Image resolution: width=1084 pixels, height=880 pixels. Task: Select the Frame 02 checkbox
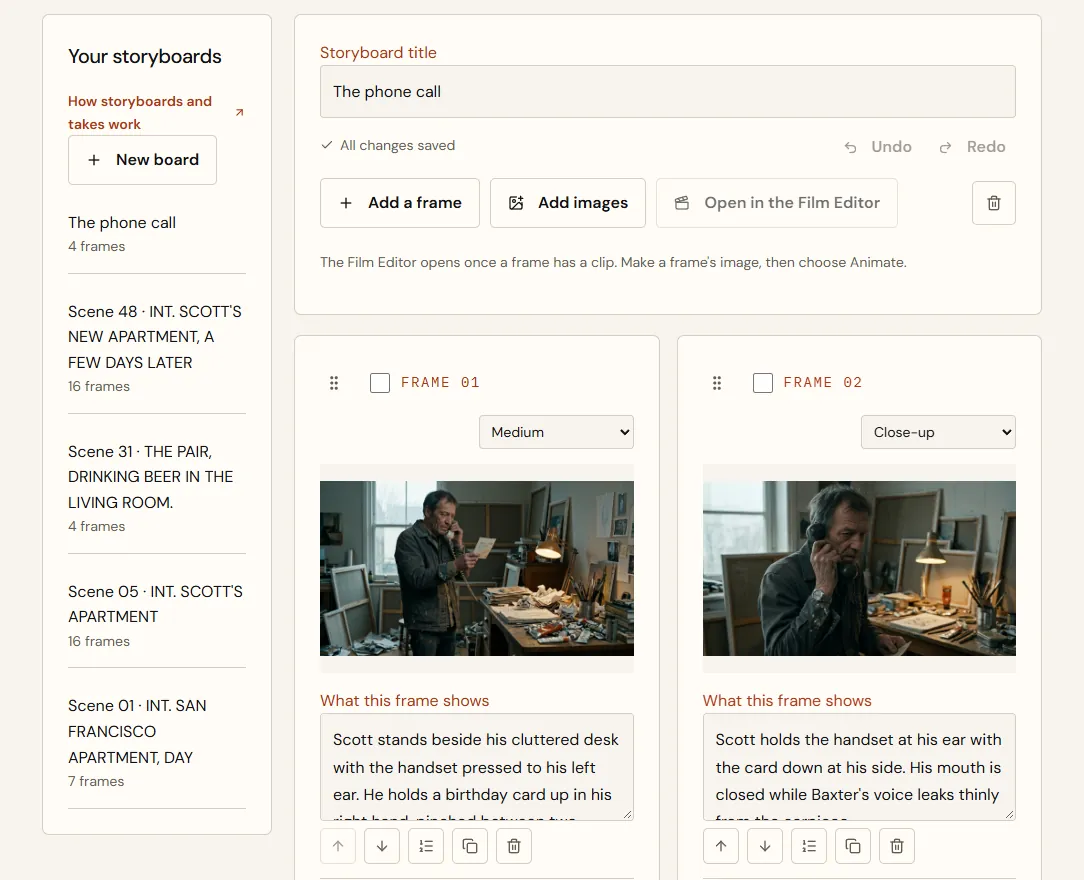(763, 383)
